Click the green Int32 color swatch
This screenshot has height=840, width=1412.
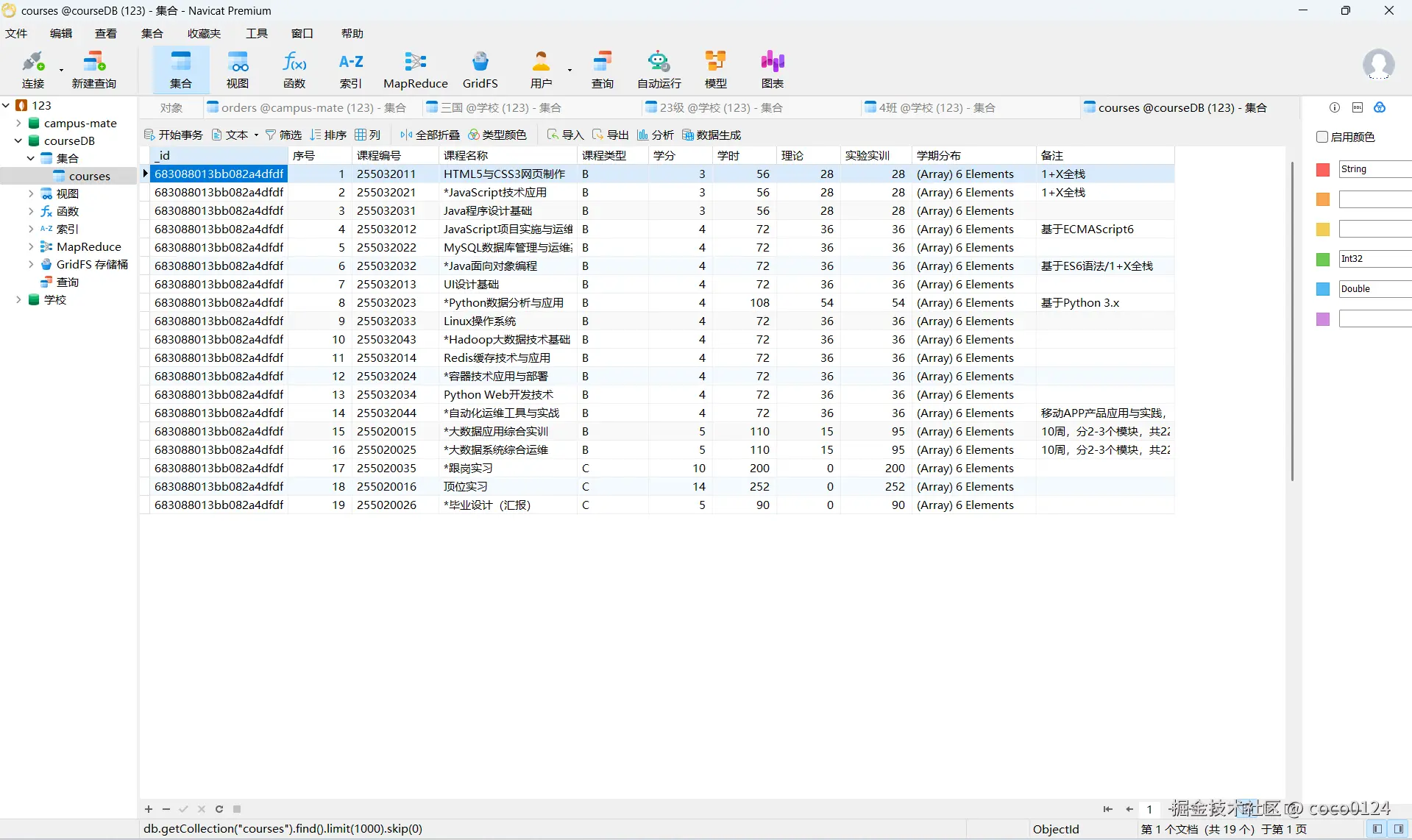point(1323,259)
